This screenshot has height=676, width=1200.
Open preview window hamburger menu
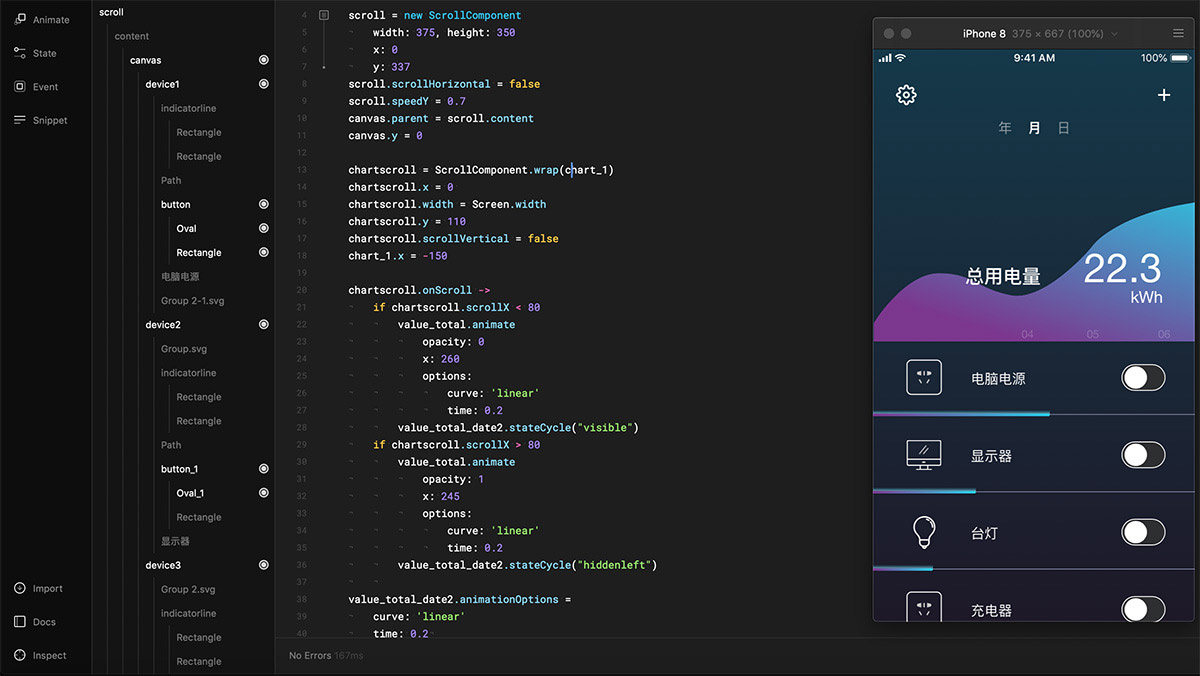coord(1178,34)
